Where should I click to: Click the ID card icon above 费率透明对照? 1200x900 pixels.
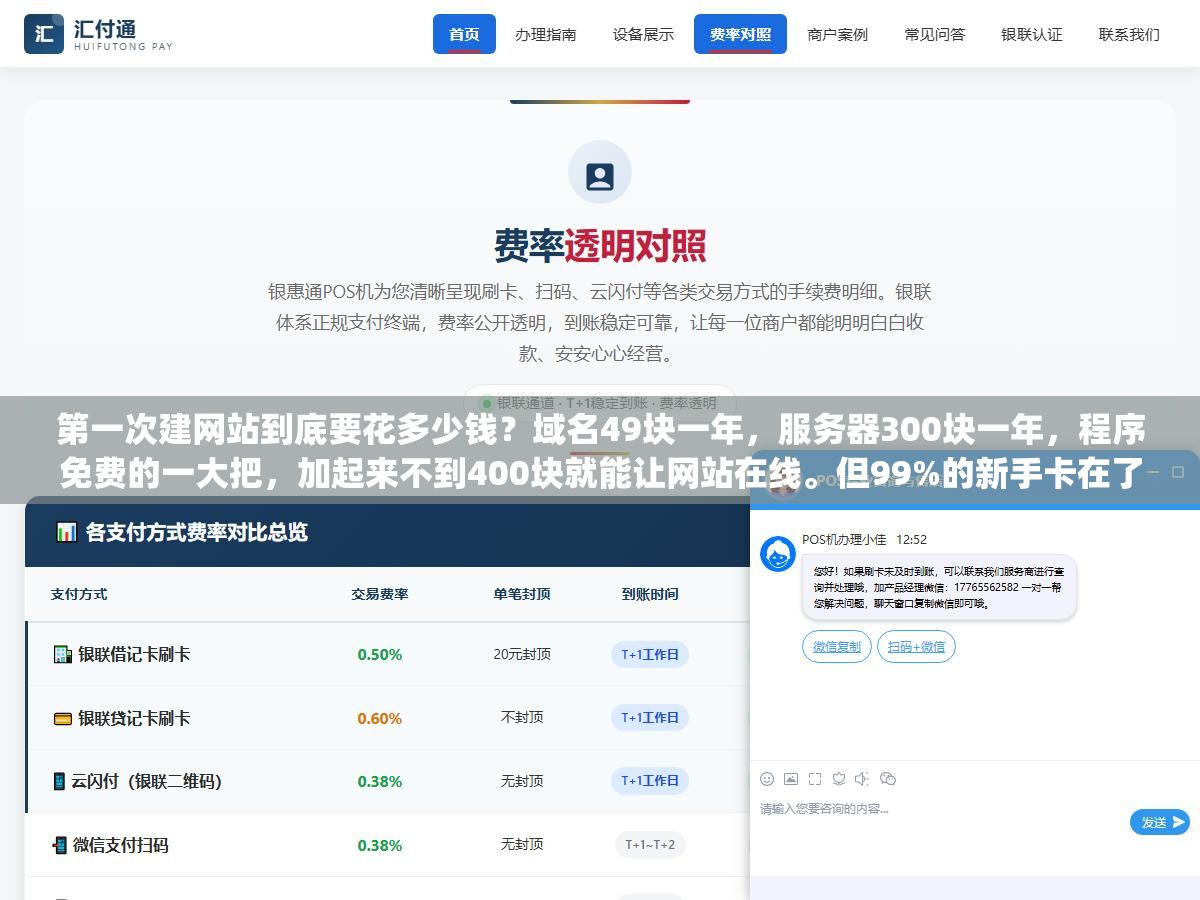600,177
